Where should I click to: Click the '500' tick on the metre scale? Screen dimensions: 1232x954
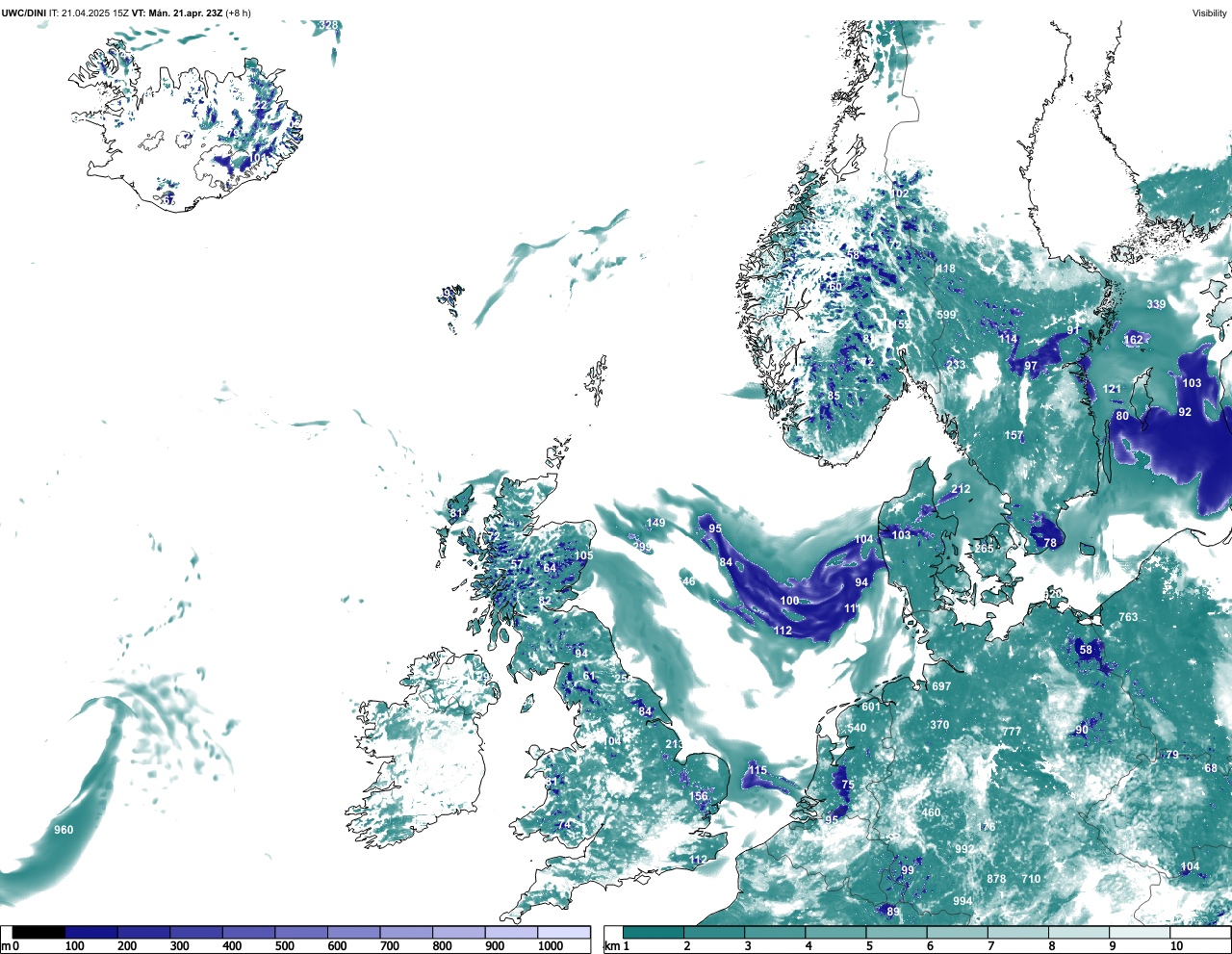(x=284, y=946)
